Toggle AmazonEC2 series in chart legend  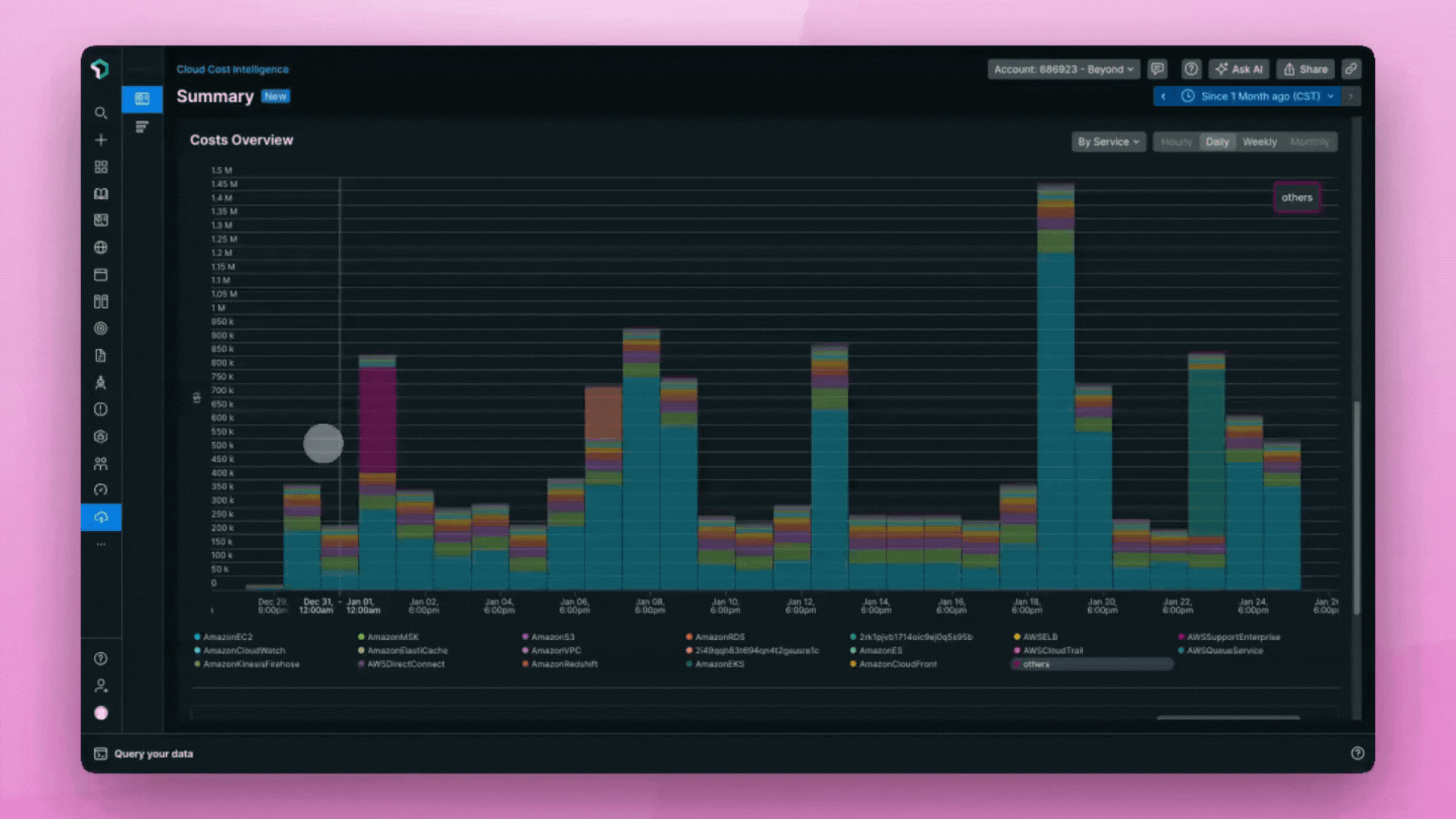[227, 637]
